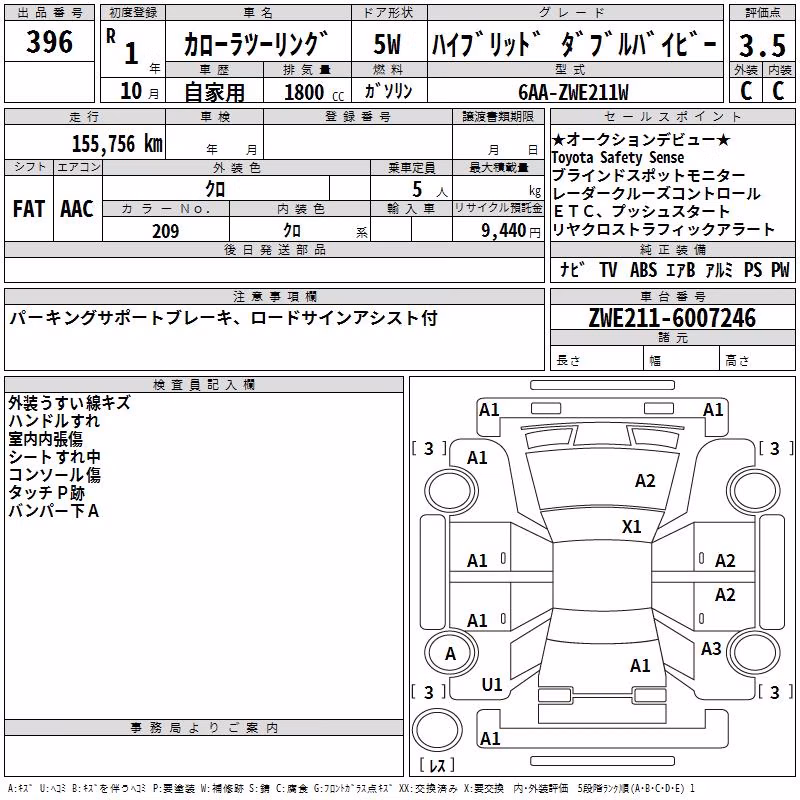Click the 後日発送部品 header

[x=274, y=249]
